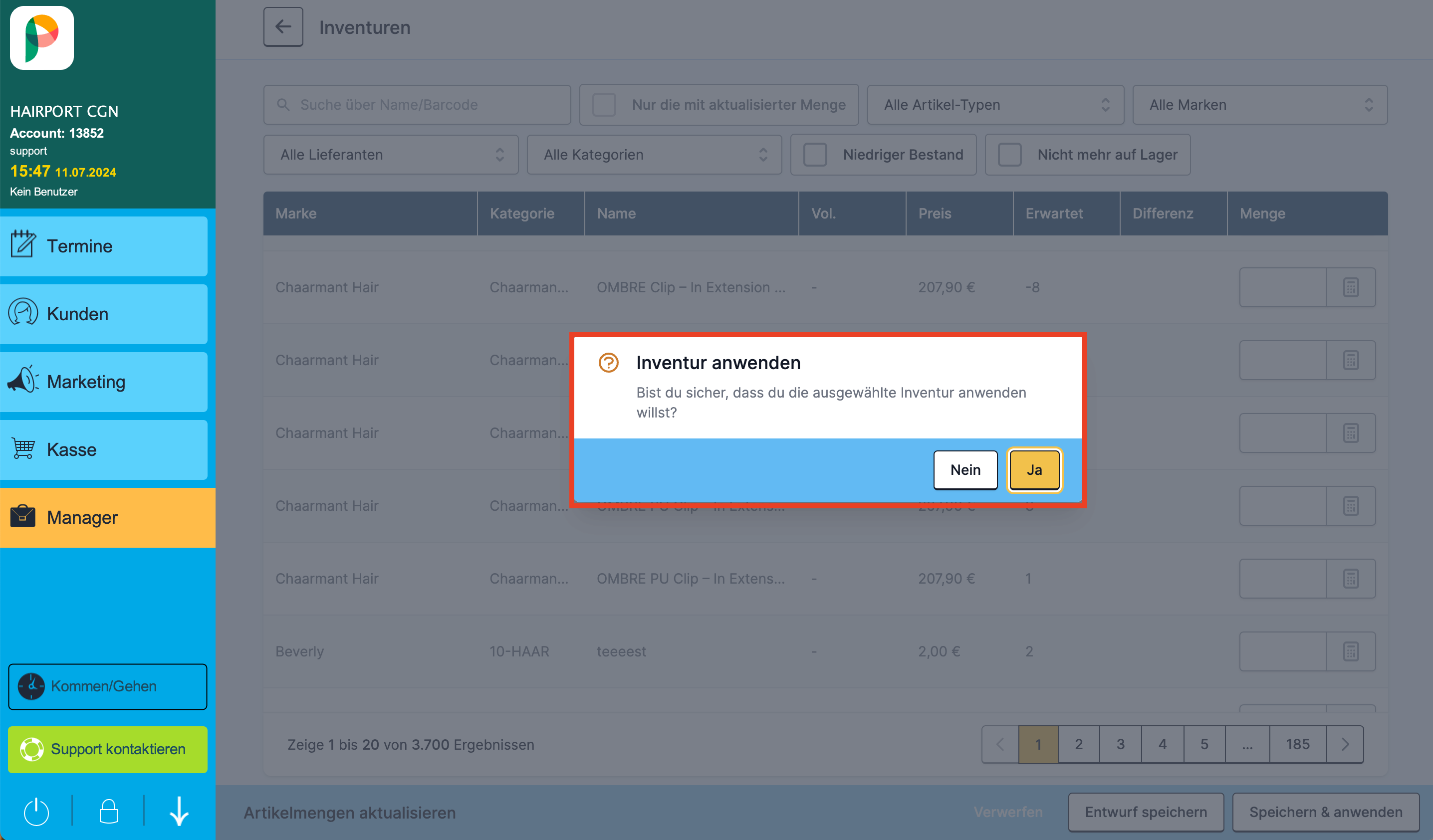Image resolution: width=1433 pixels, height=840 pixels.
Task: Click the lock icon
Action: pyautogui.click(x=108, y=812)
